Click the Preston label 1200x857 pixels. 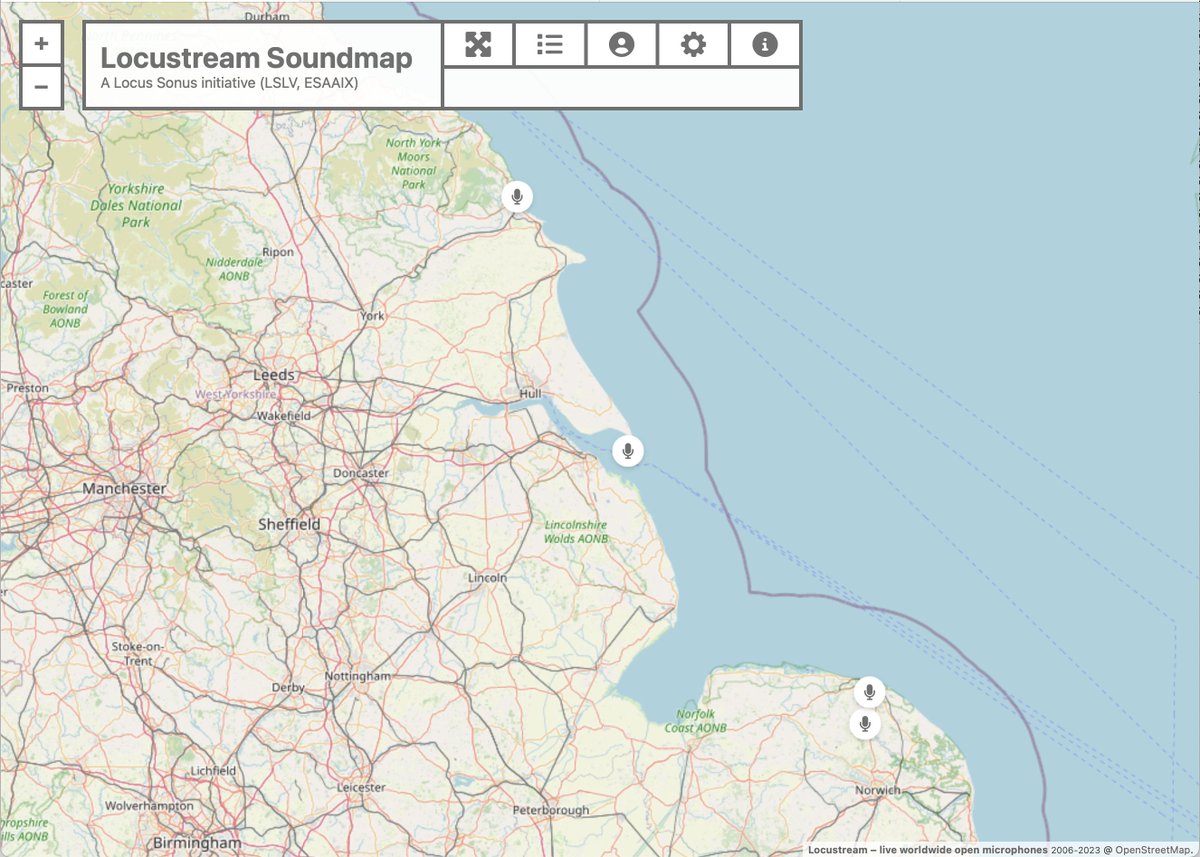tap(27, 387)
